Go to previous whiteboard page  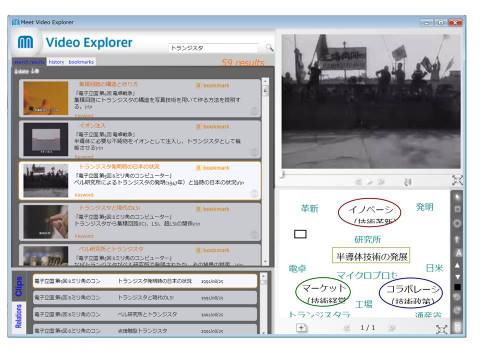[x=347, y=328]
